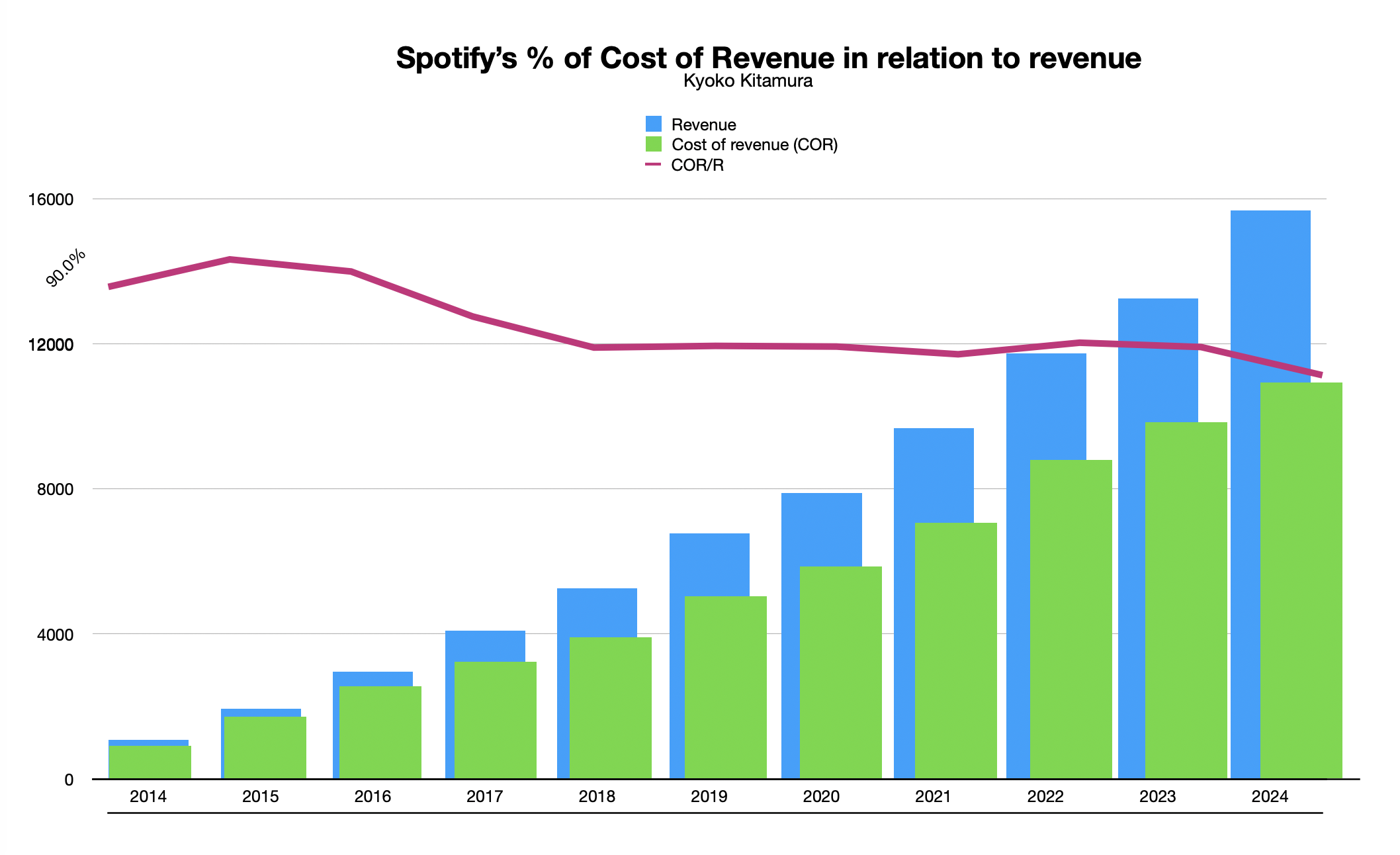The height and width of the screenshot is (855, 1400).
Task: Click the 2019 x-axis label
Action: (709, 796)
